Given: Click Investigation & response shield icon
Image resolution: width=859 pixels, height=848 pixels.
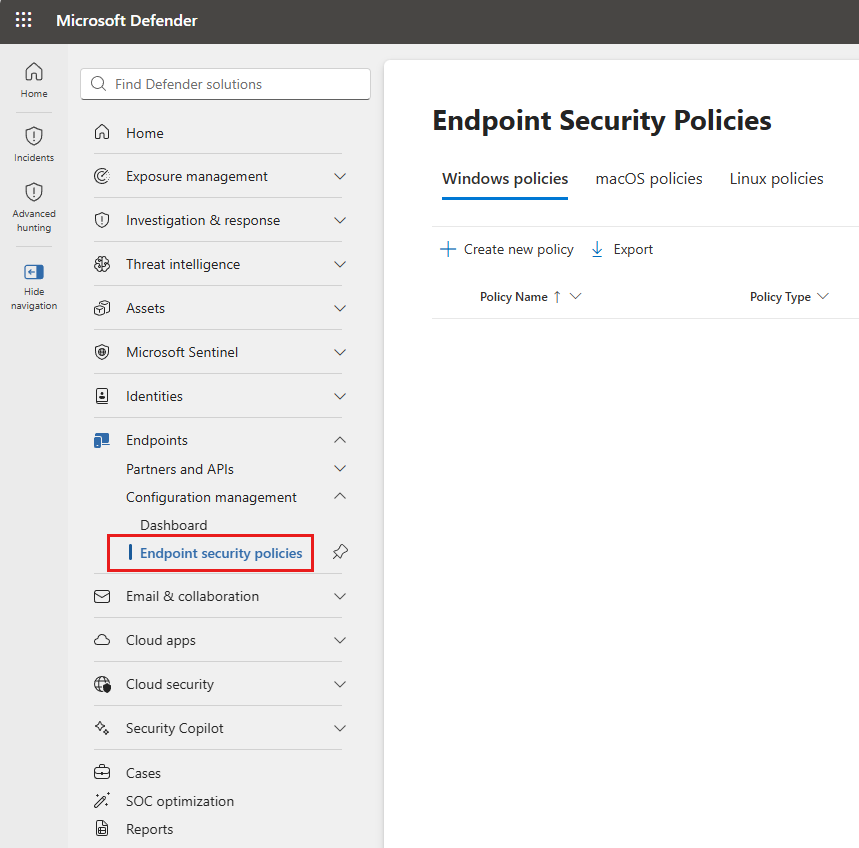Looking at the screenshot, I should click(x=102, y=220).
